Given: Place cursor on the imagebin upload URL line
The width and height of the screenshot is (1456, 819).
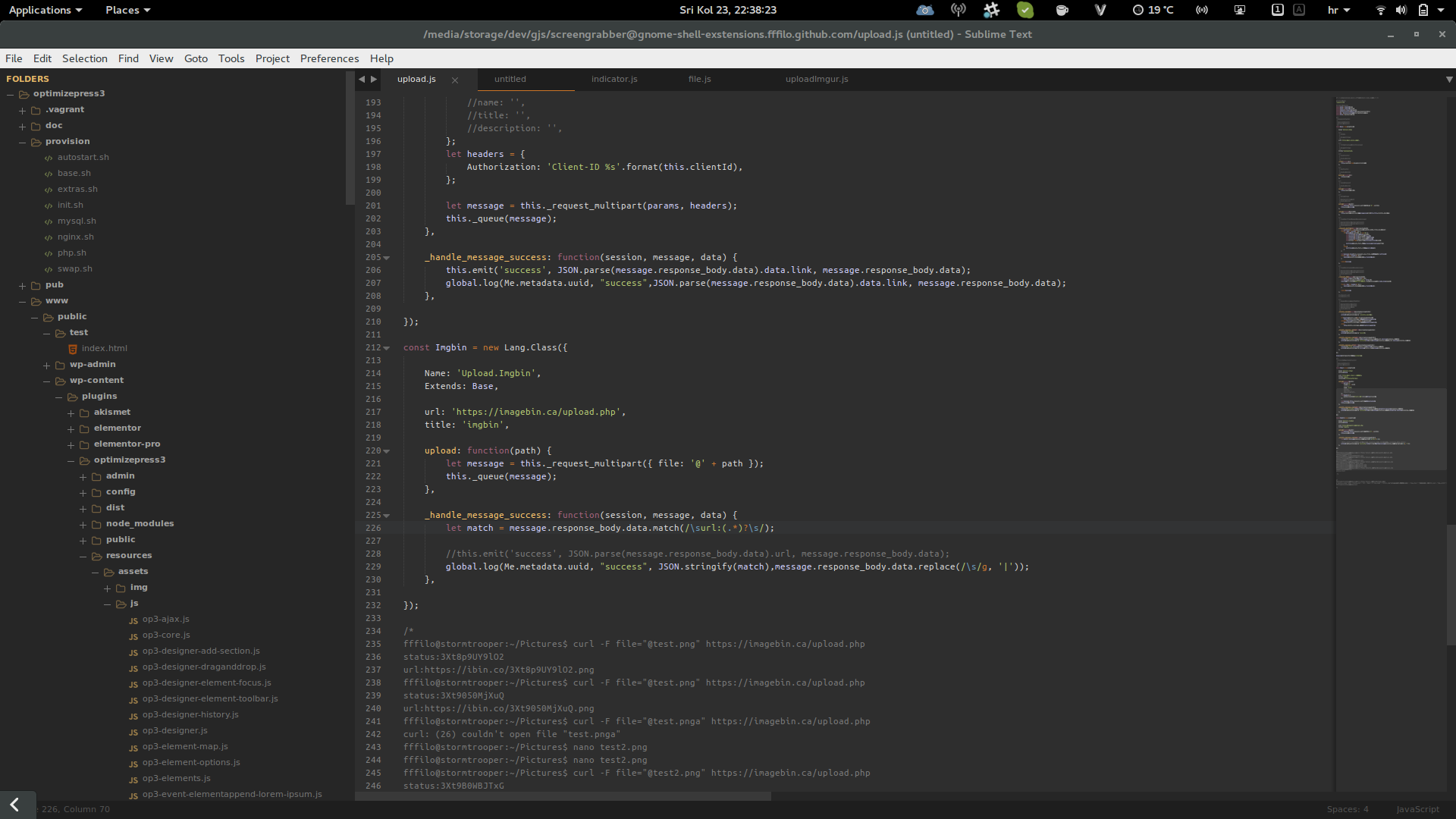Looking at the screenshot, I should pyautogui.click(x=525, y=412).
